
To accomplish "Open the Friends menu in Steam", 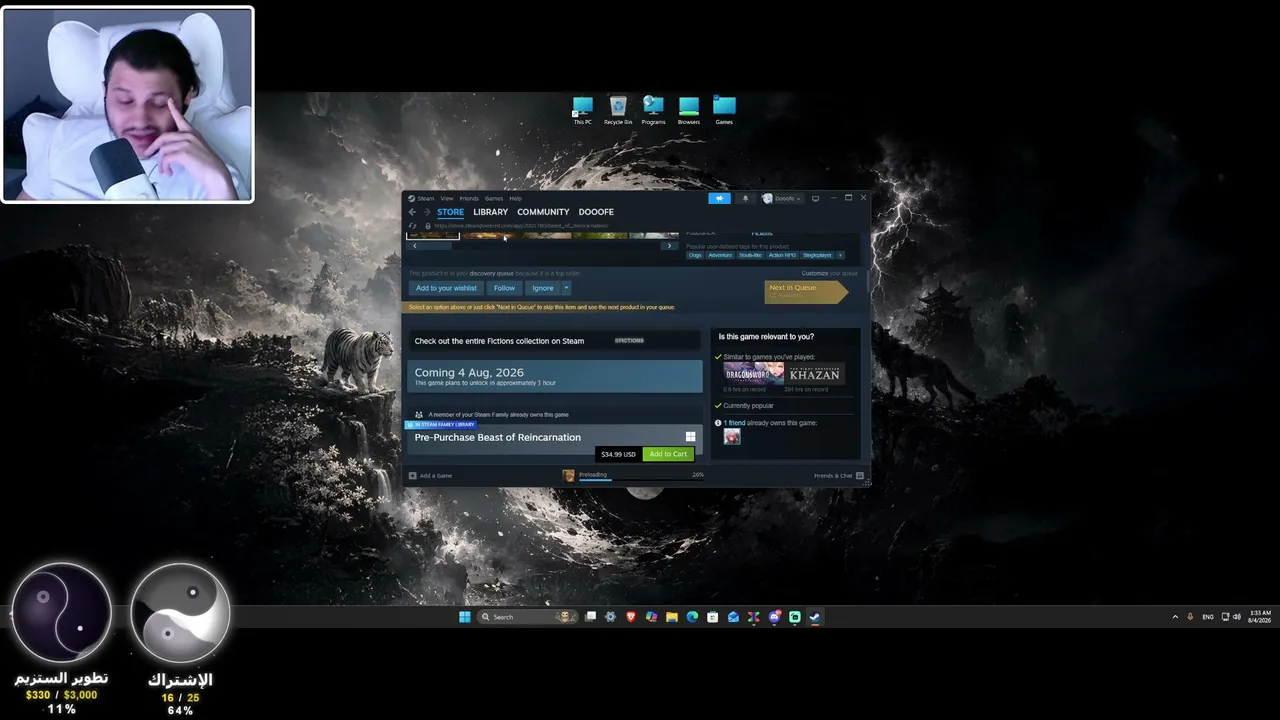I will tap(469, 198).
